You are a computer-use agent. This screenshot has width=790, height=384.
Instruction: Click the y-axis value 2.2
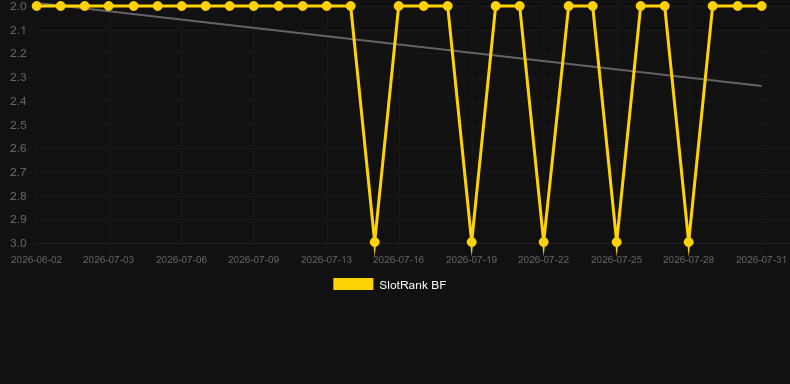click(x=18, y=53)
